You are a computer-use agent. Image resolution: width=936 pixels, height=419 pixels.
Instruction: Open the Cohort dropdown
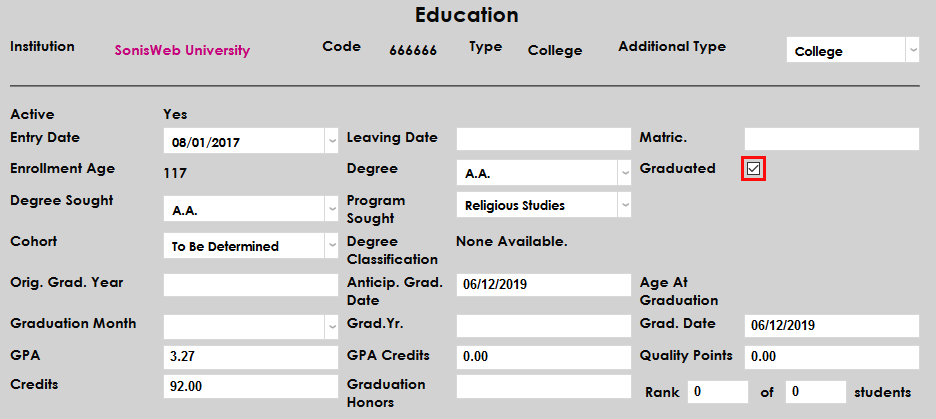[x=331, y=245]
